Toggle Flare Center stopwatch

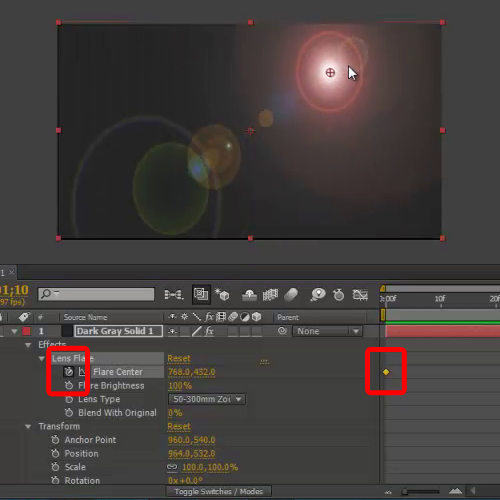pyautogui.click(x=69, y=372)
